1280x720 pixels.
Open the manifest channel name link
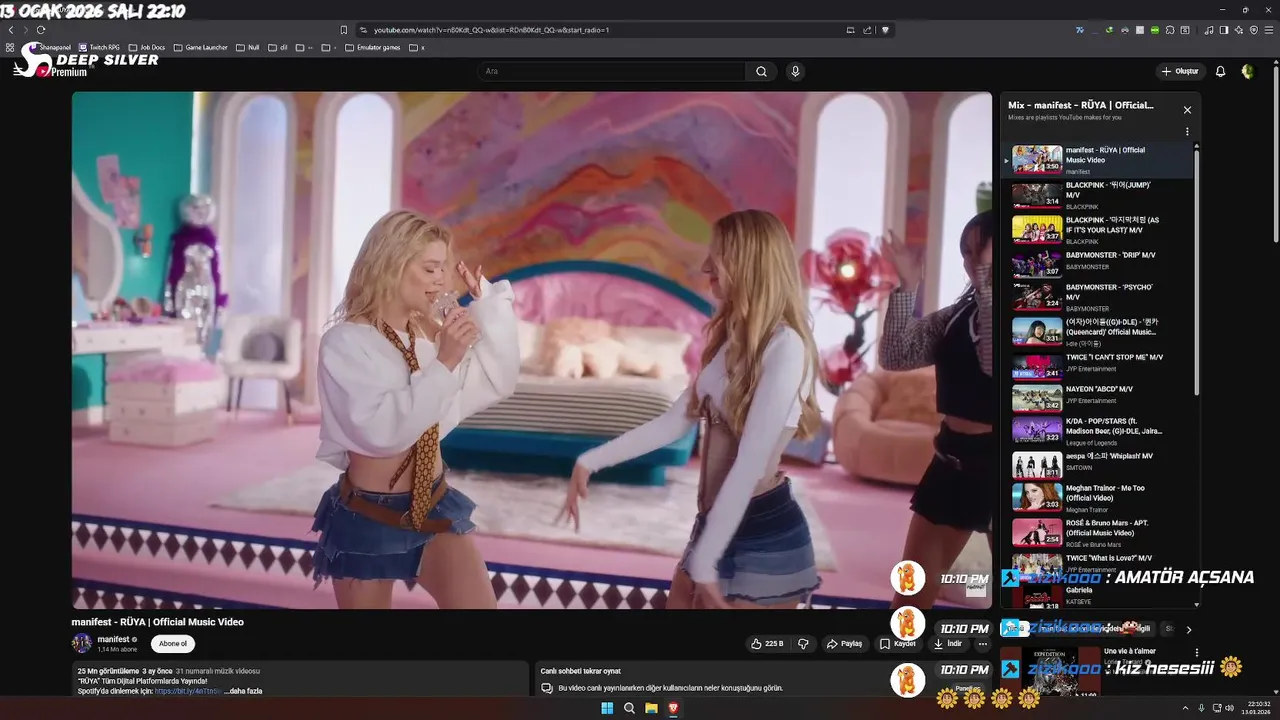[x=113, y=639]
